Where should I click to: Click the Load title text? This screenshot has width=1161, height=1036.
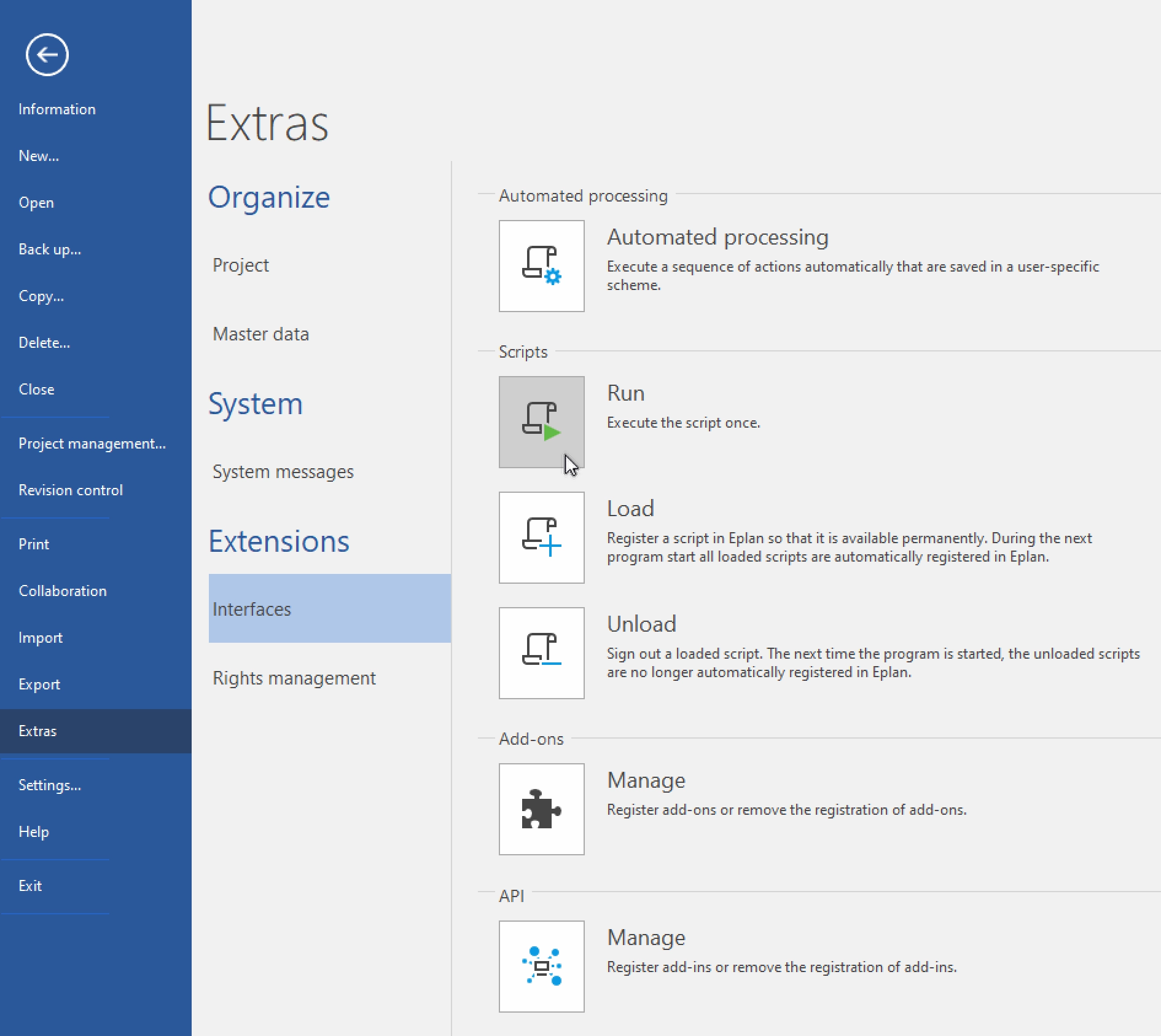pos(630,508)
